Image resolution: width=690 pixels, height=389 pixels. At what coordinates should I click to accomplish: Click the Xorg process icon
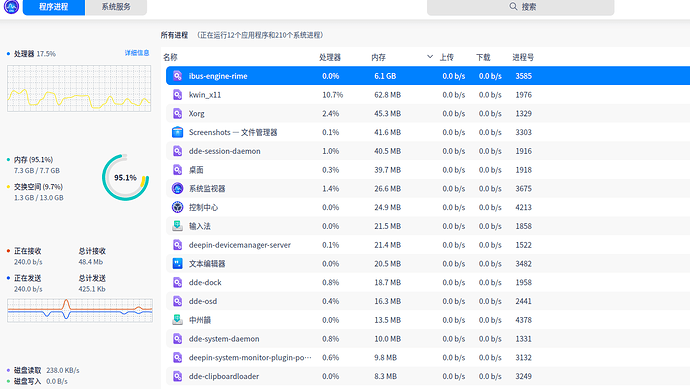click(177, 114)
